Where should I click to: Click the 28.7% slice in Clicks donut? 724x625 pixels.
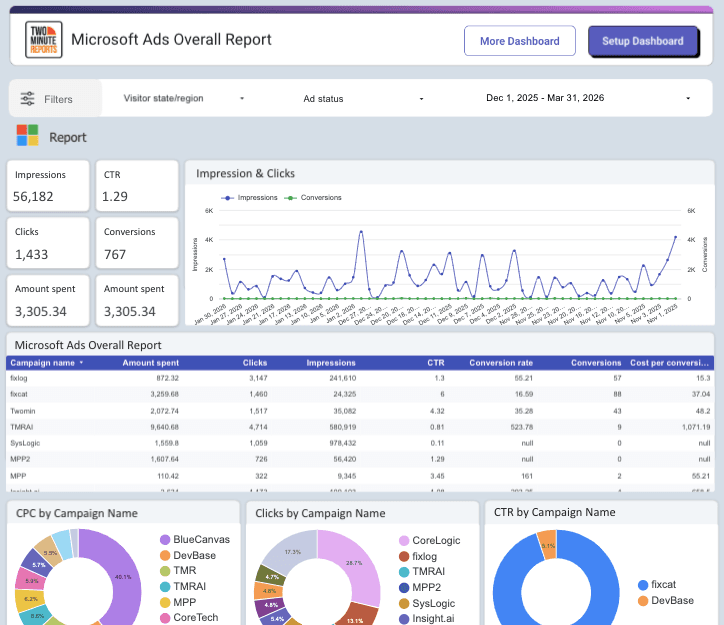click(355, 563)
